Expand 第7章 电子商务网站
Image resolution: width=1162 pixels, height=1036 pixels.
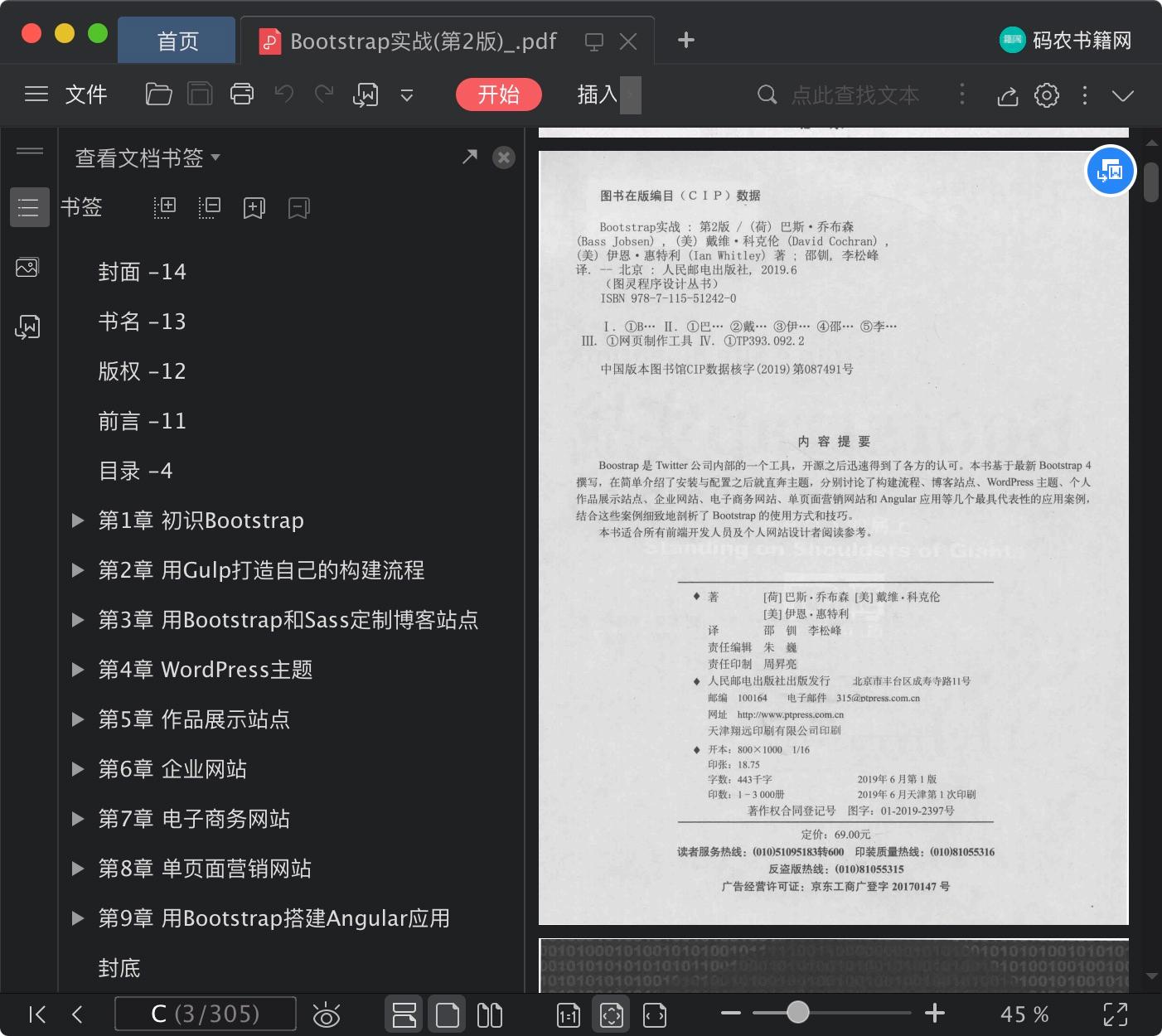78,819
